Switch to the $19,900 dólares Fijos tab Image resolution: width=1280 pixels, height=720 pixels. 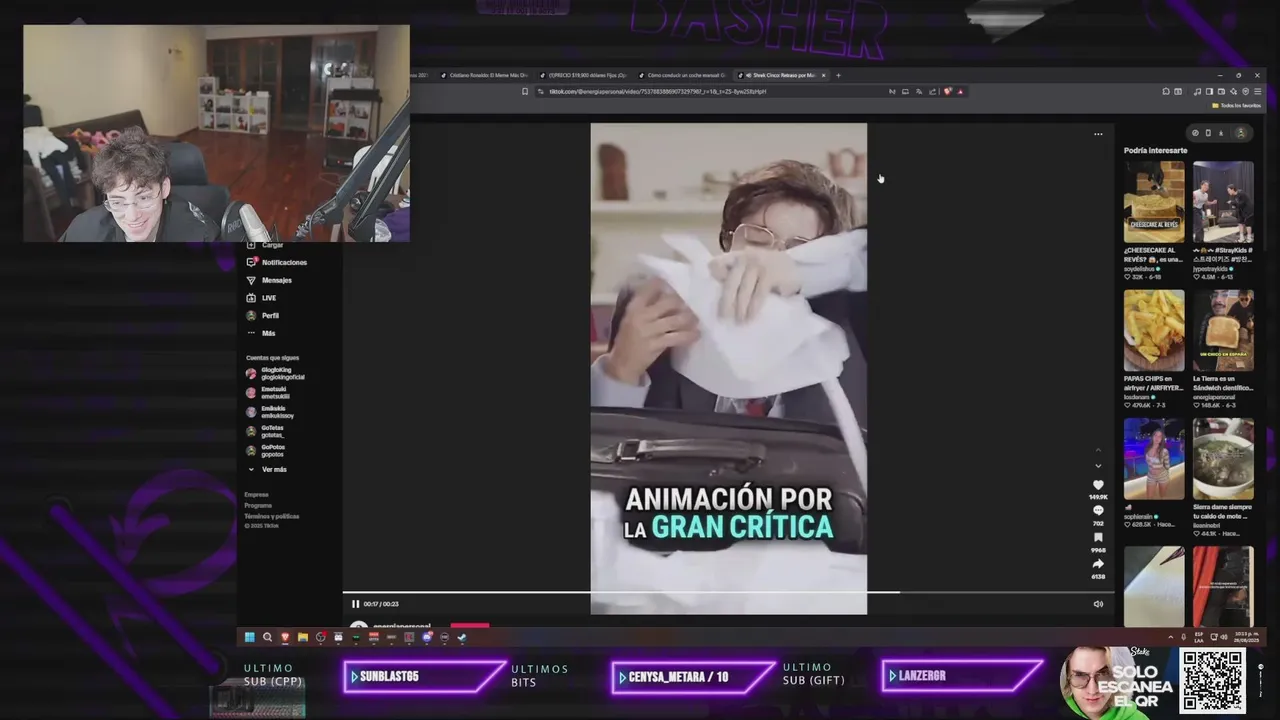coord(582,75)
